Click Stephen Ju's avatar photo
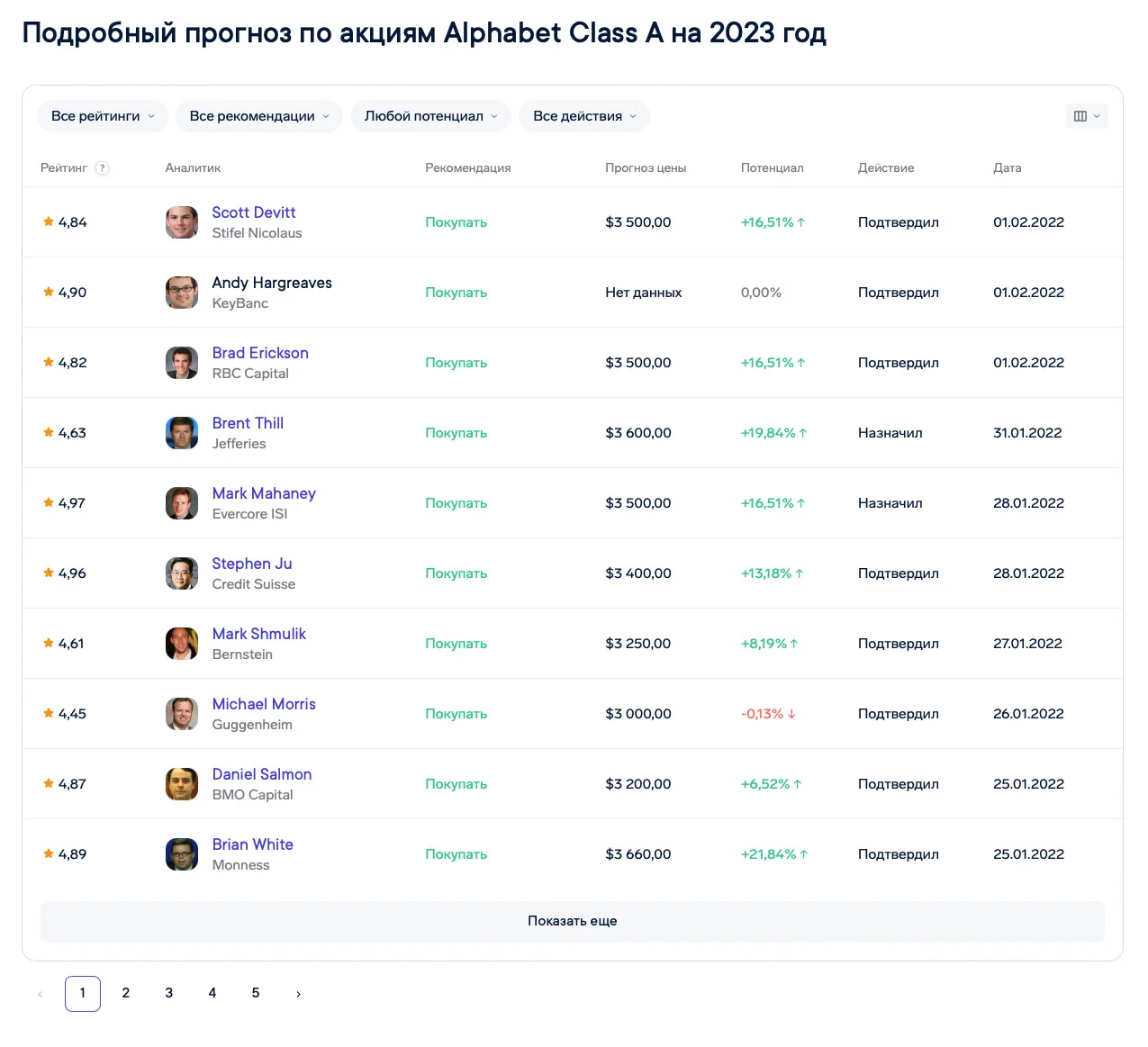This screenshot has height=1047, width=1148. click(182, 573)
